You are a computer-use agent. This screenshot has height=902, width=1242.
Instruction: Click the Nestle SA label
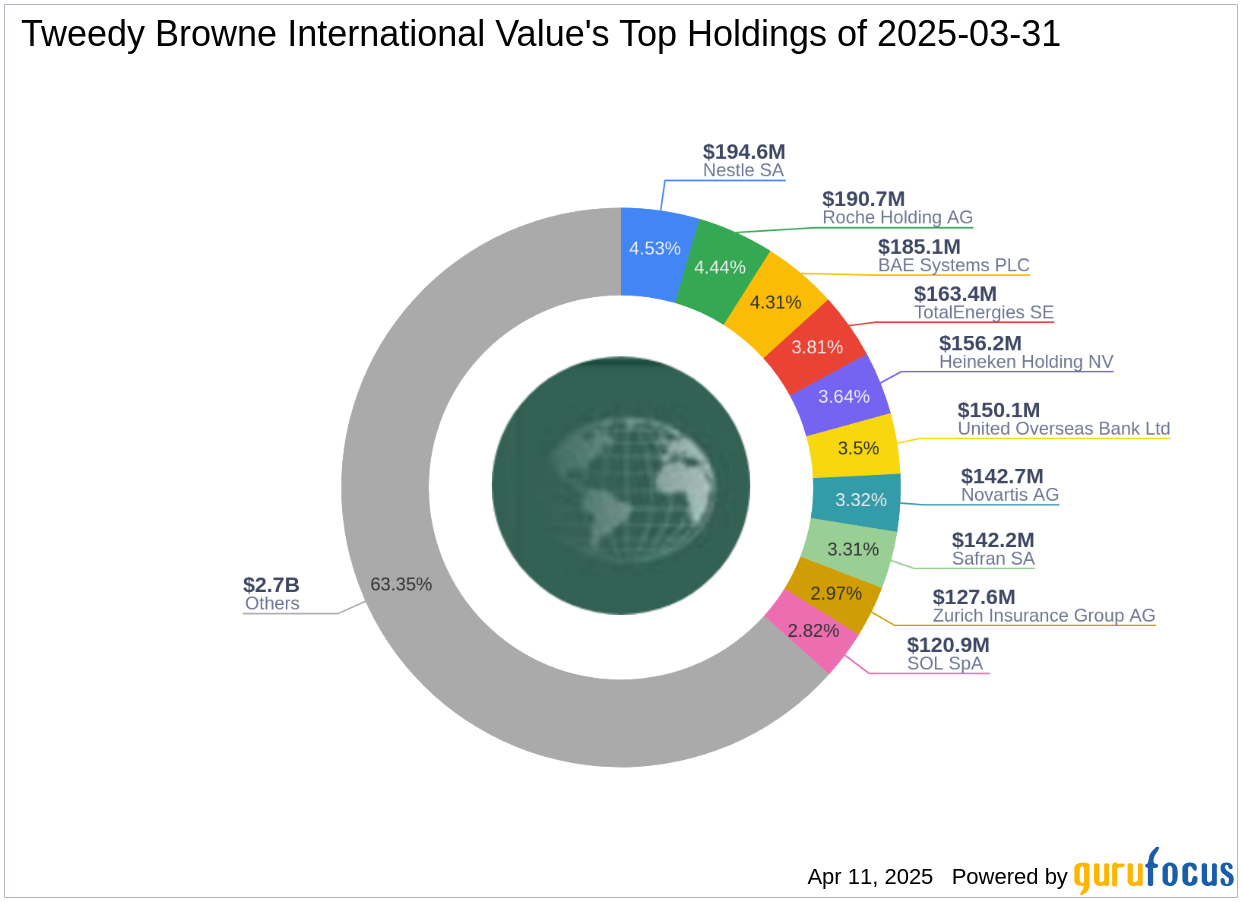[743, 171]
